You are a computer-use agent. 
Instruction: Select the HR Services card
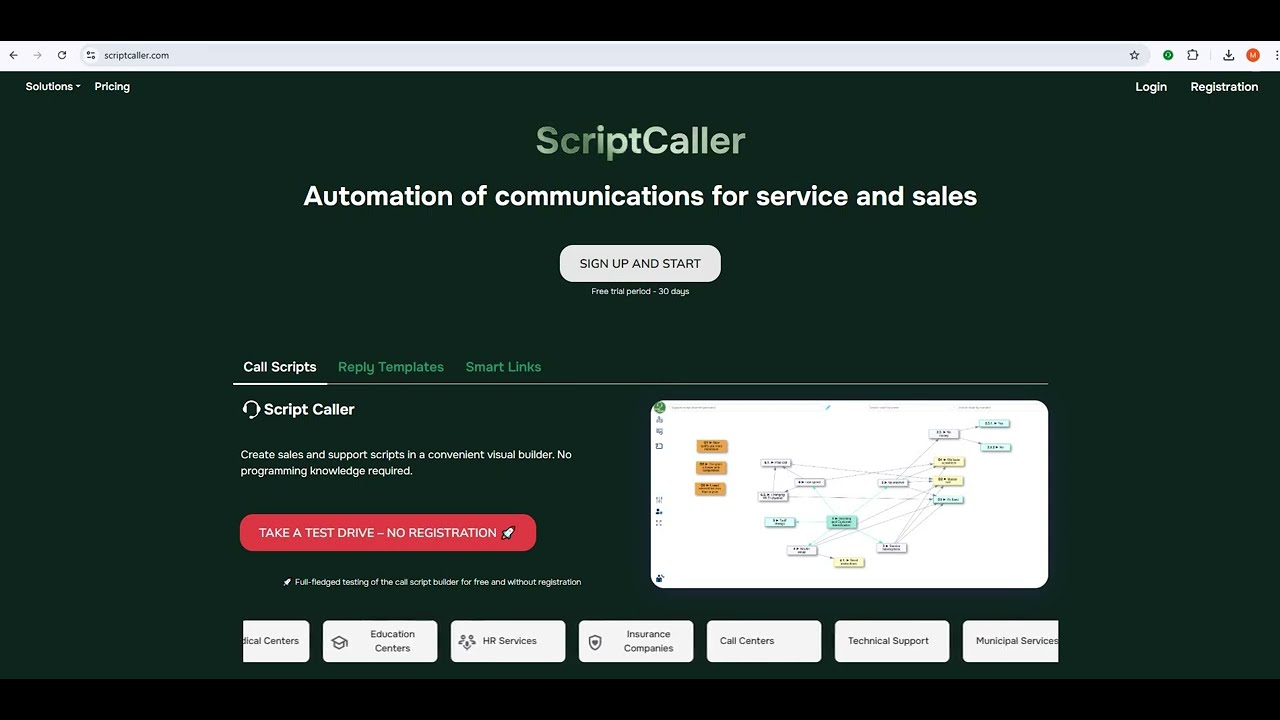point(508,641)
